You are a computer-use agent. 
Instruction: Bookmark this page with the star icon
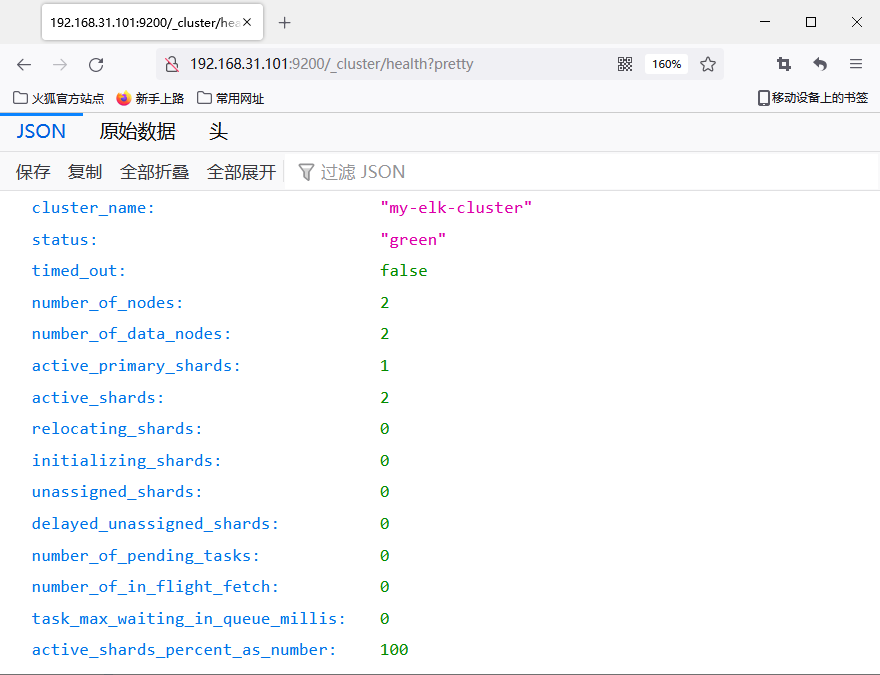(x=708, y=64)
